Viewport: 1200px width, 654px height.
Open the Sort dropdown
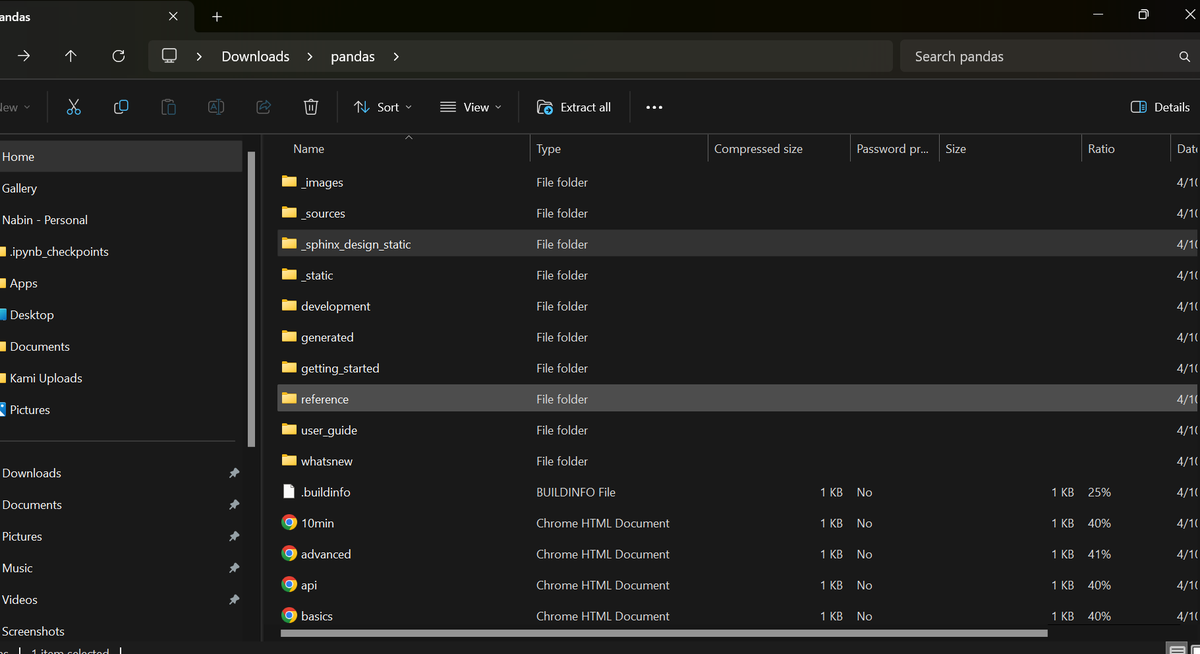pos(383,107)
